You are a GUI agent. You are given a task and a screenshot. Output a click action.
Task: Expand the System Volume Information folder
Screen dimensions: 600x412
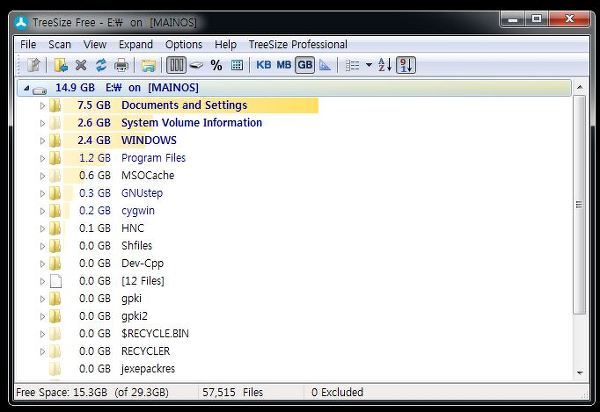(42, 123)
